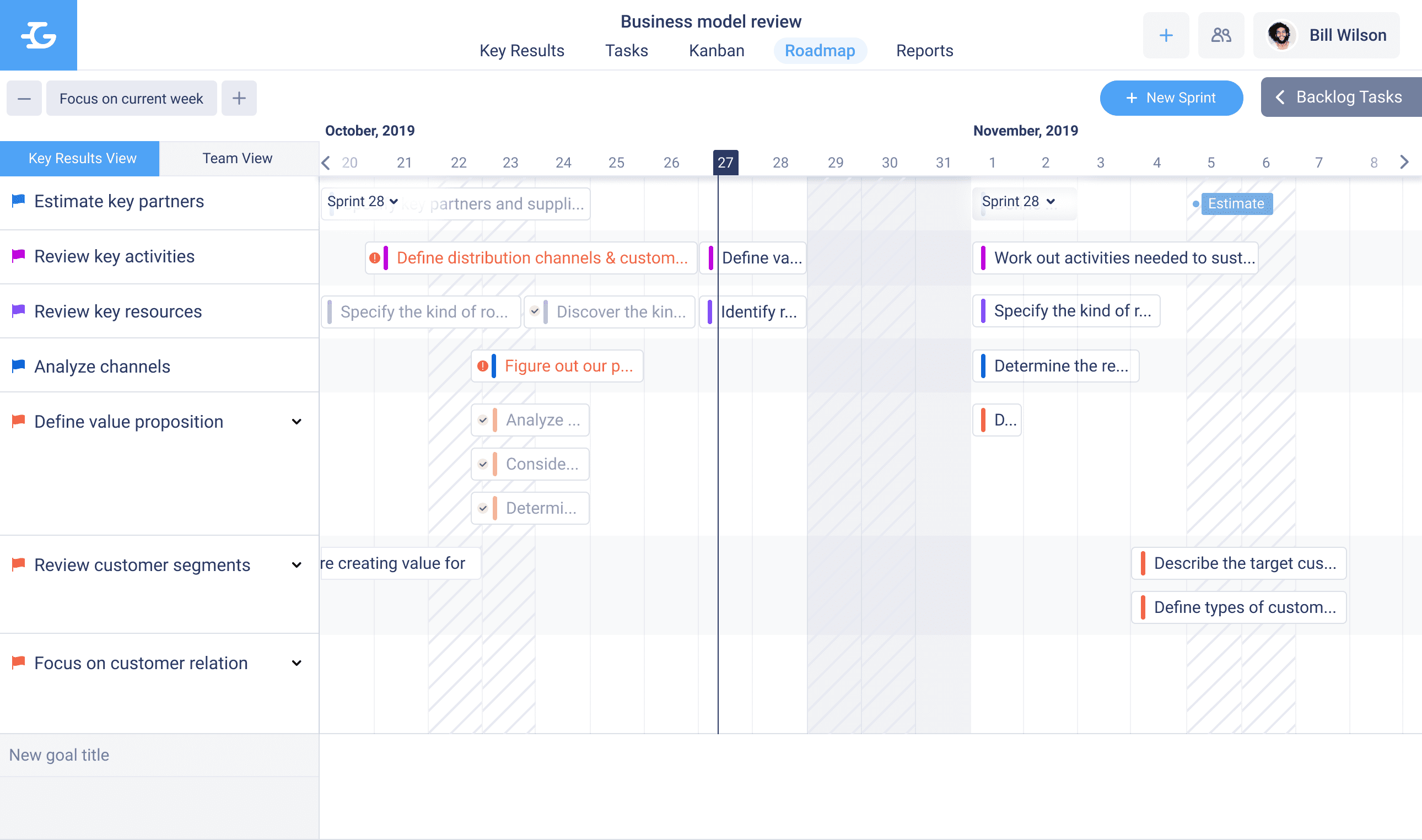Expand Review customer segments goal
This screenshot has width=1422, height=840.
[x=299, y=565]
